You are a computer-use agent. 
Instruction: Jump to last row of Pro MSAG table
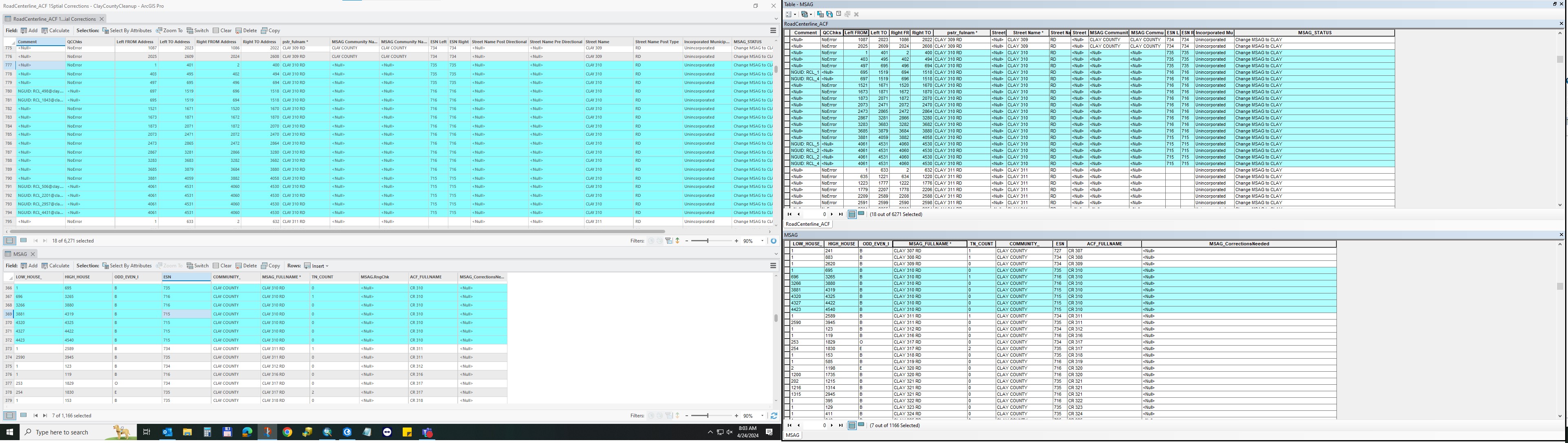point(44,416)
